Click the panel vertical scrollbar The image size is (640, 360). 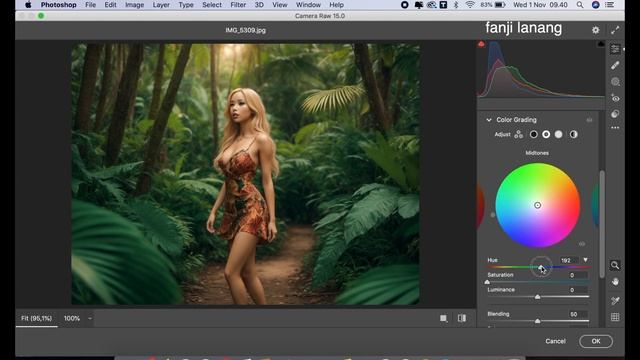(602, 224)
